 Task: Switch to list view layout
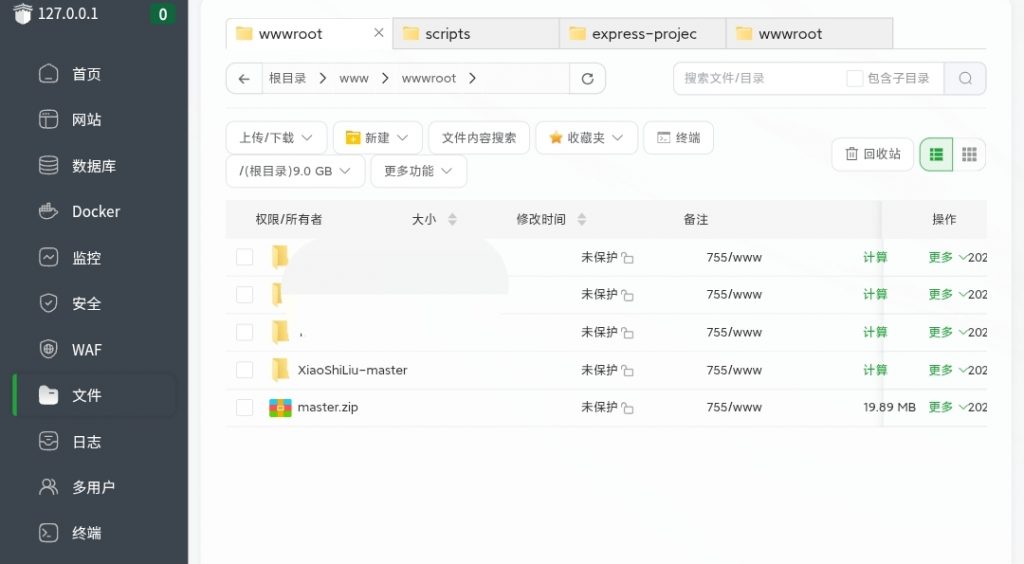coord(936,154)
